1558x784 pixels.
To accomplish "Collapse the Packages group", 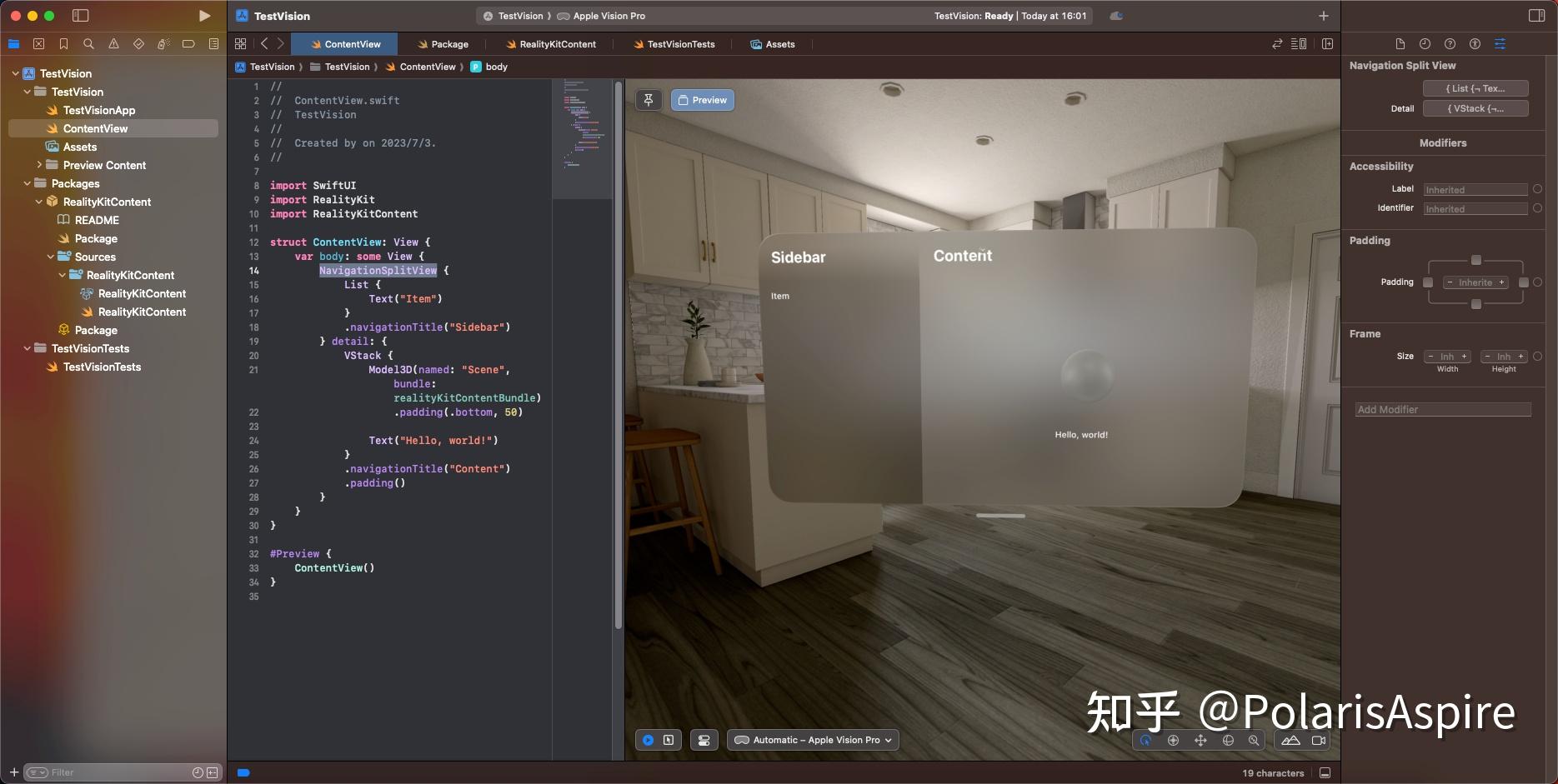I will pyautogui.click(x=27, y=183).
